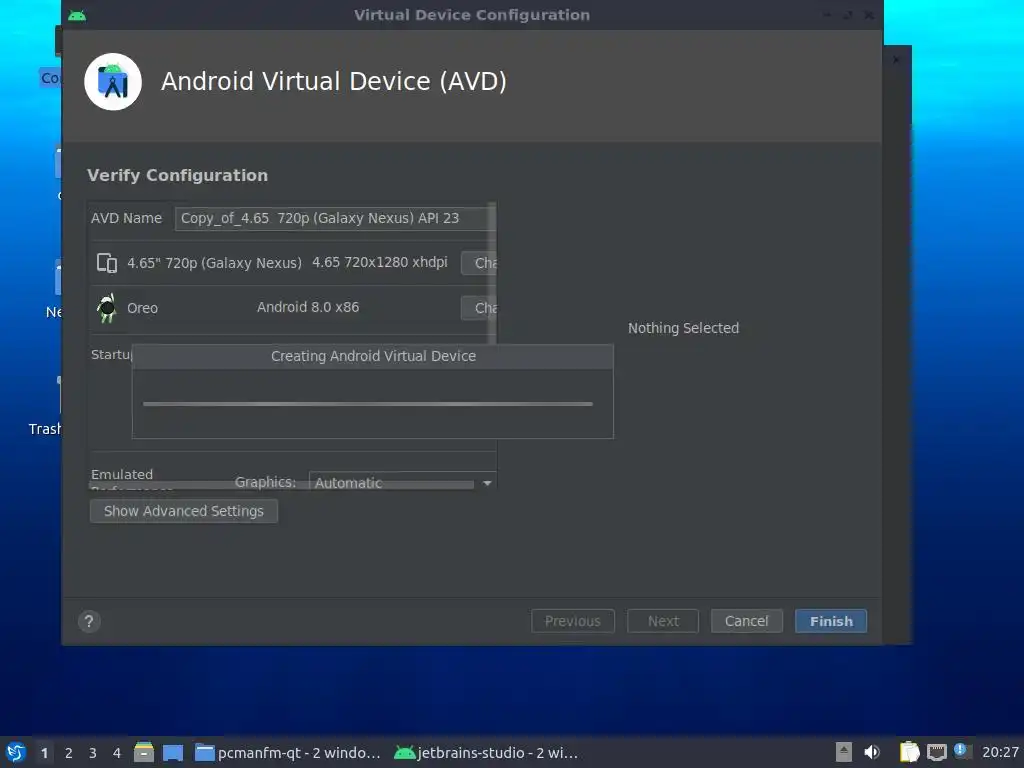Image resolution: width=1024 pixels, height=768 pixels.
Task: Click Show Advanced Settings button
Action: [184, 511]
